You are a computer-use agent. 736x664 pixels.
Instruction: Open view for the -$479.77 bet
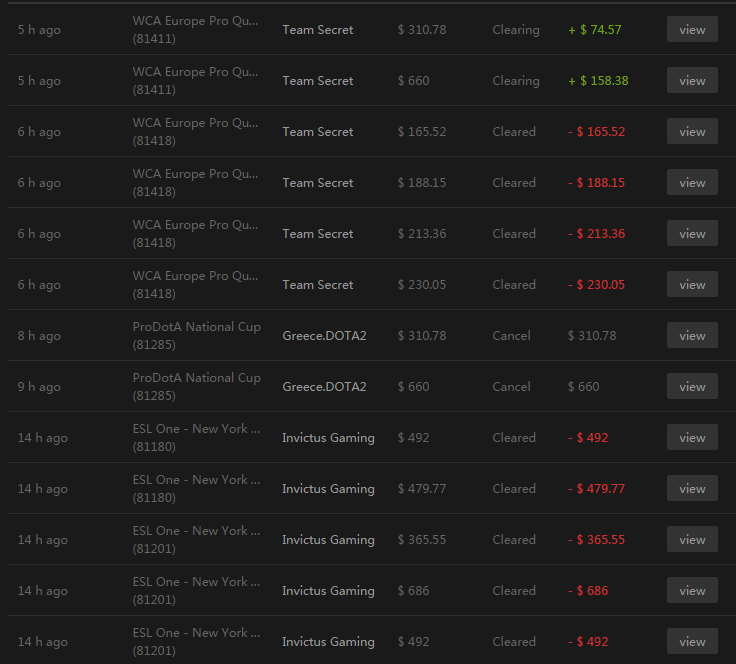[x=692, y=488]
